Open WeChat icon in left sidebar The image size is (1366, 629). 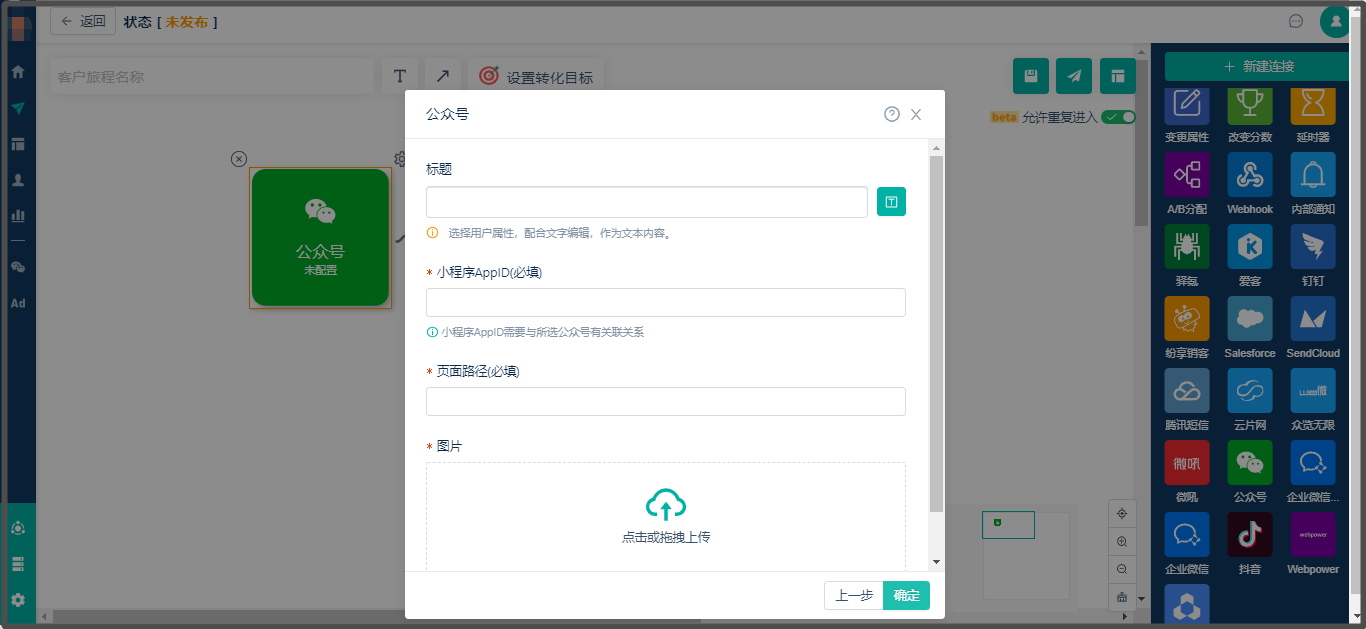click(x=18, y=267)
